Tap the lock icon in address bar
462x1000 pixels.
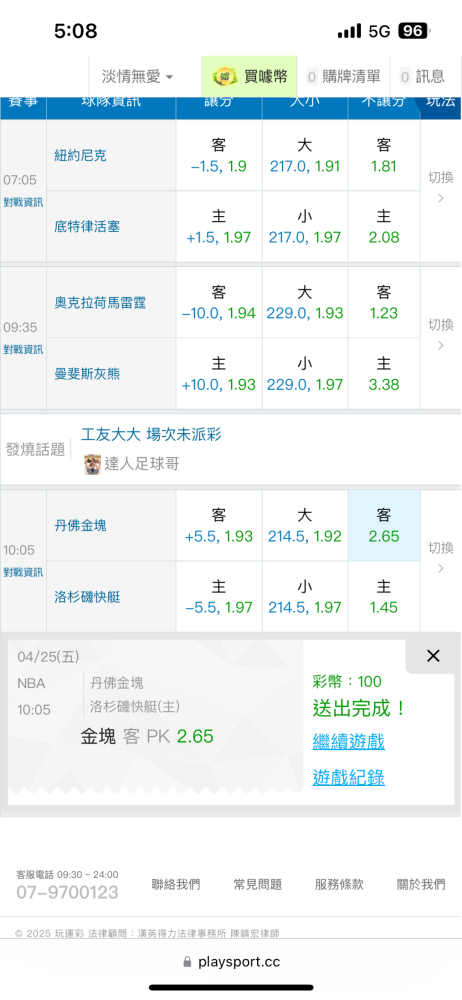187,962
